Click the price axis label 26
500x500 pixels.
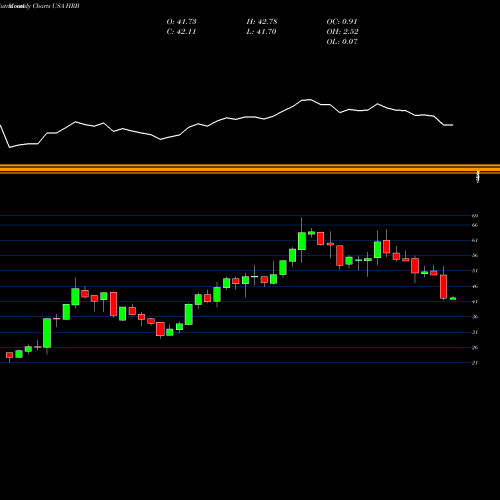[475, 348]
